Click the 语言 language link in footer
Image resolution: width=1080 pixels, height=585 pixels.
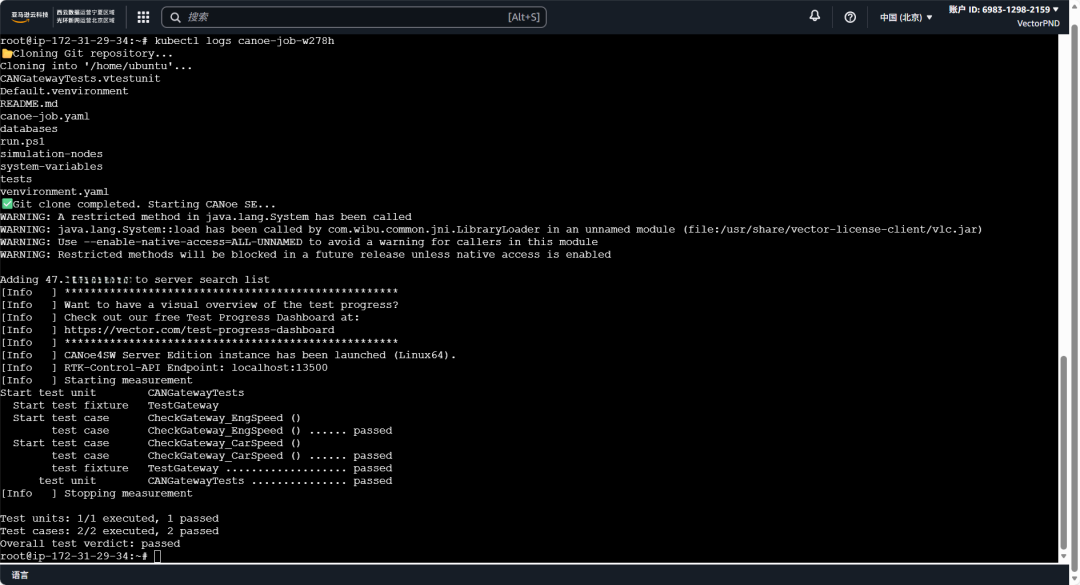tap(20, 575)
